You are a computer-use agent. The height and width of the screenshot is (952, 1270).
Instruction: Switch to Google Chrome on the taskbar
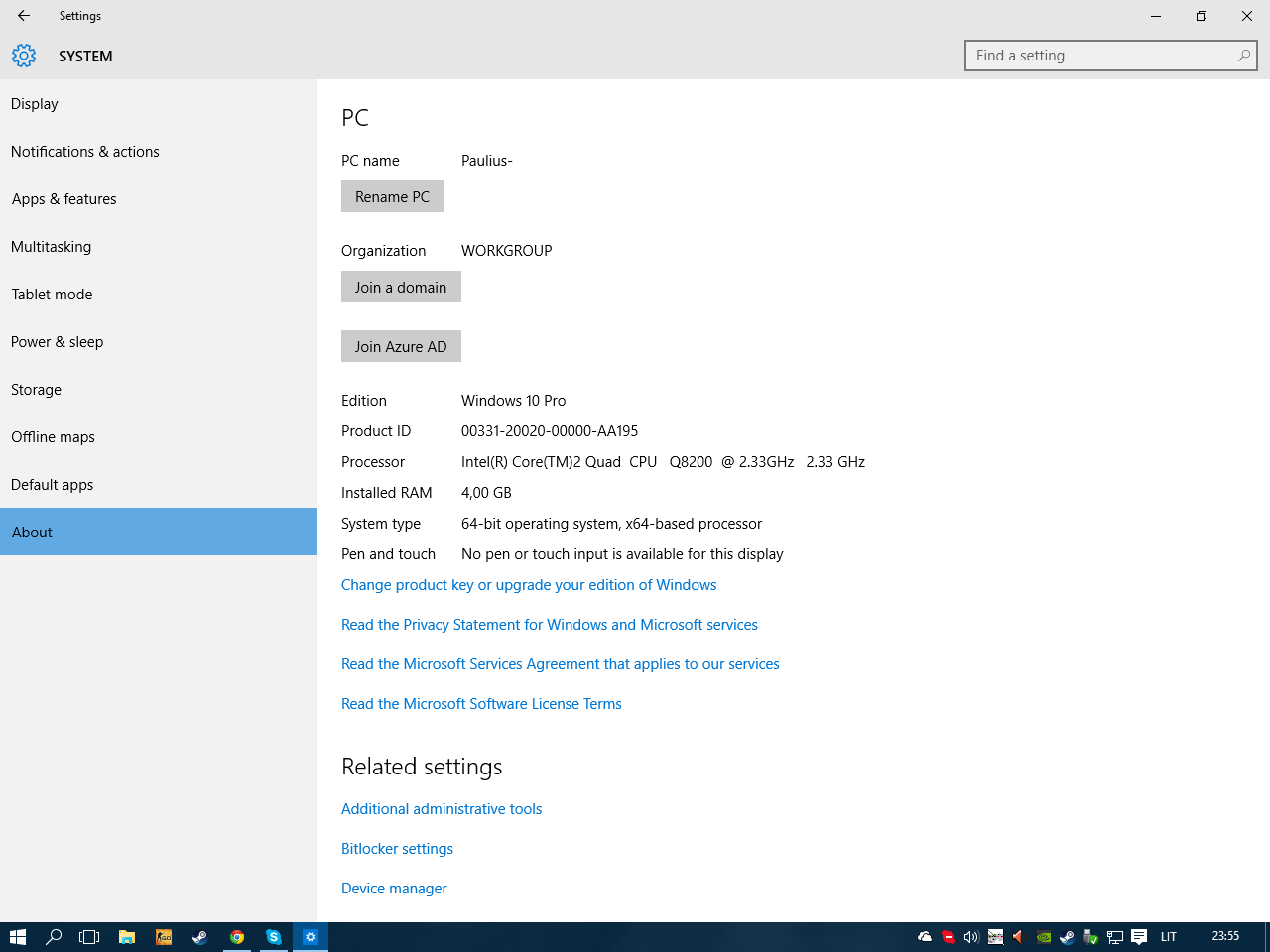(x=237, y=937)
